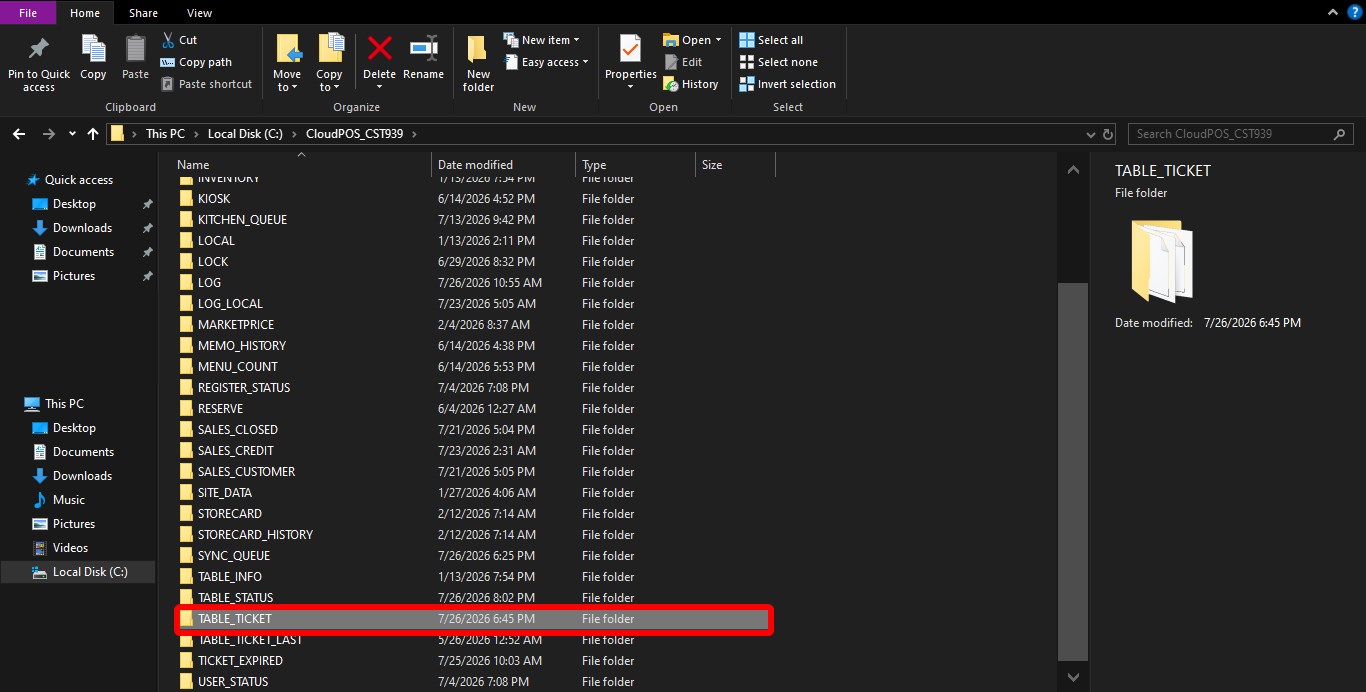Click the KITCHEN_QUEUE folder icon
The width and height of the screenshot is (1366, 692).
click(186, 219)
